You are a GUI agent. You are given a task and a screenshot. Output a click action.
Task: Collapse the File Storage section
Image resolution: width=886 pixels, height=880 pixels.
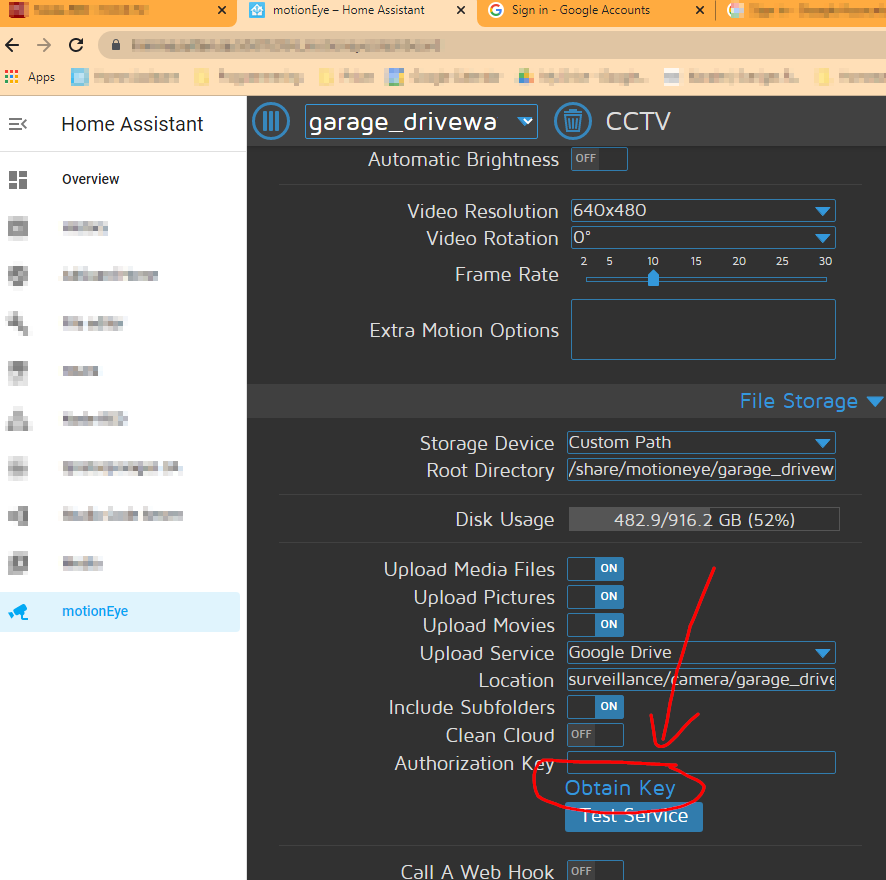876,400
